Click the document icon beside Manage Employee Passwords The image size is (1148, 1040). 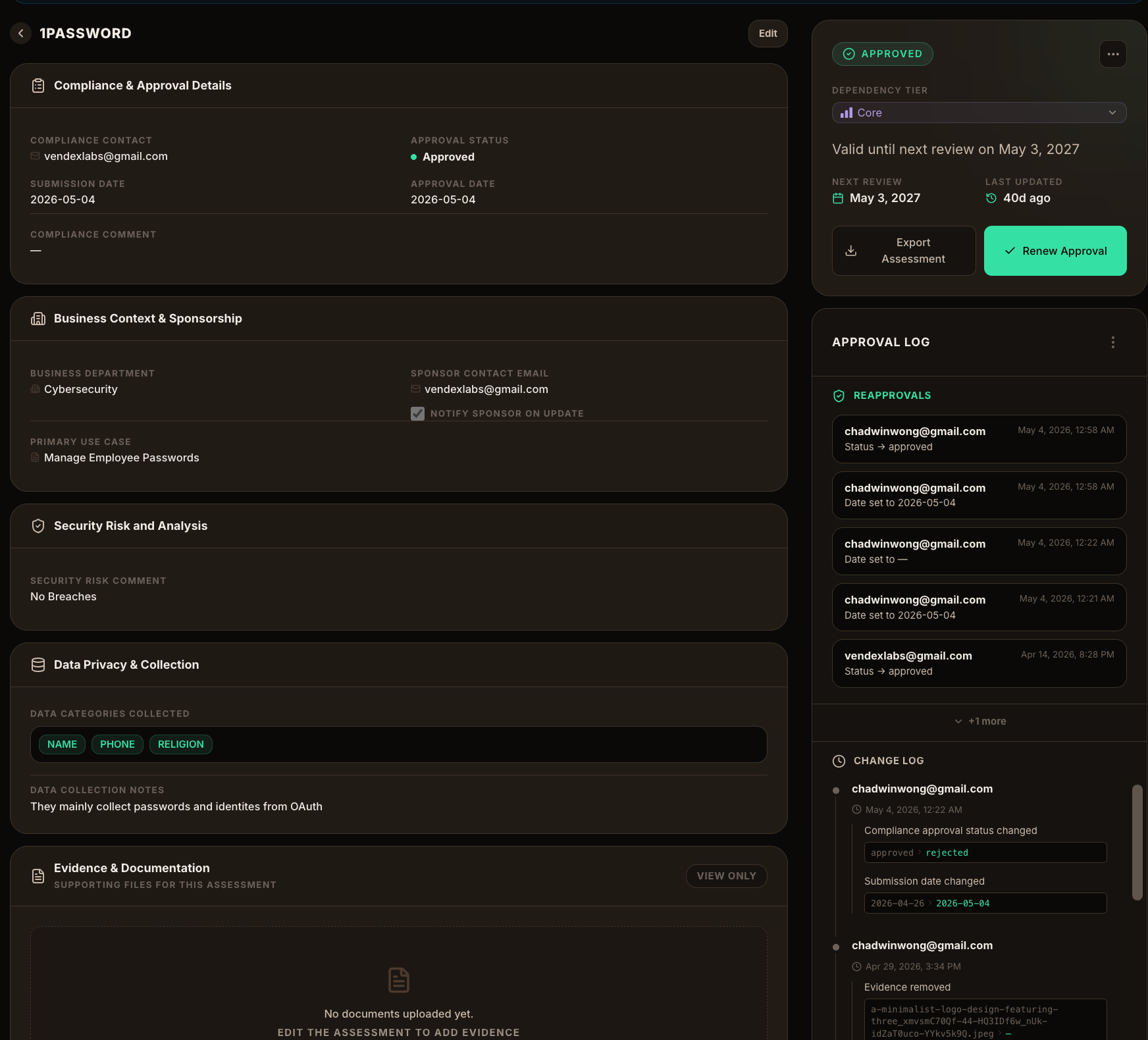coord(35,457)
